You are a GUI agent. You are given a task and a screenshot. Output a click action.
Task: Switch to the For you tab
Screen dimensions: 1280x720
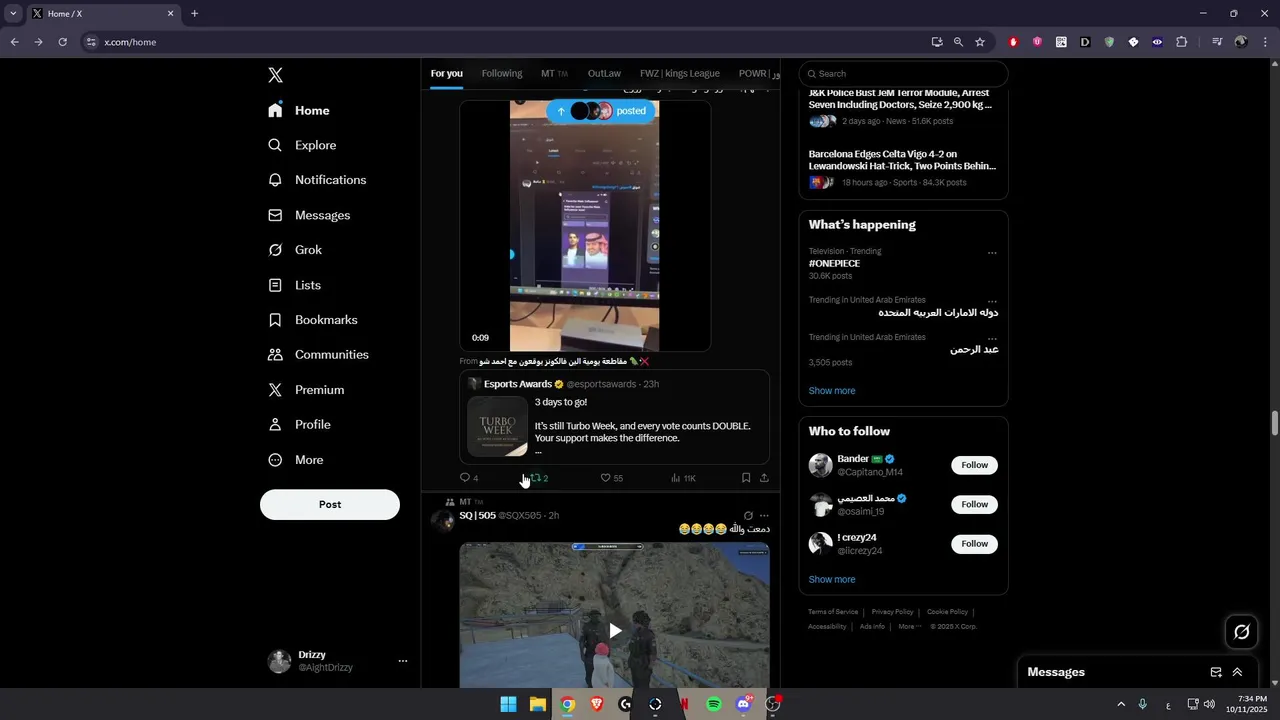tap(447, 73)
